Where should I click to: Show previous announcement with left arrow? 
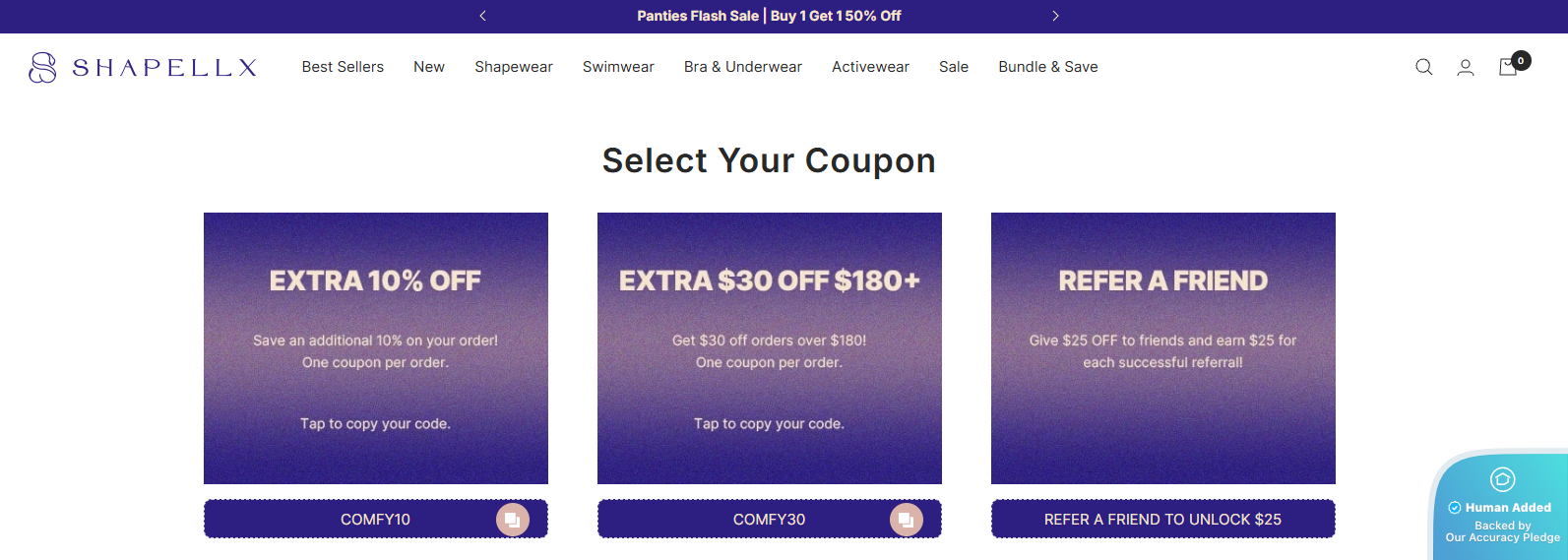pyautogui.click(x=483, y=16)
